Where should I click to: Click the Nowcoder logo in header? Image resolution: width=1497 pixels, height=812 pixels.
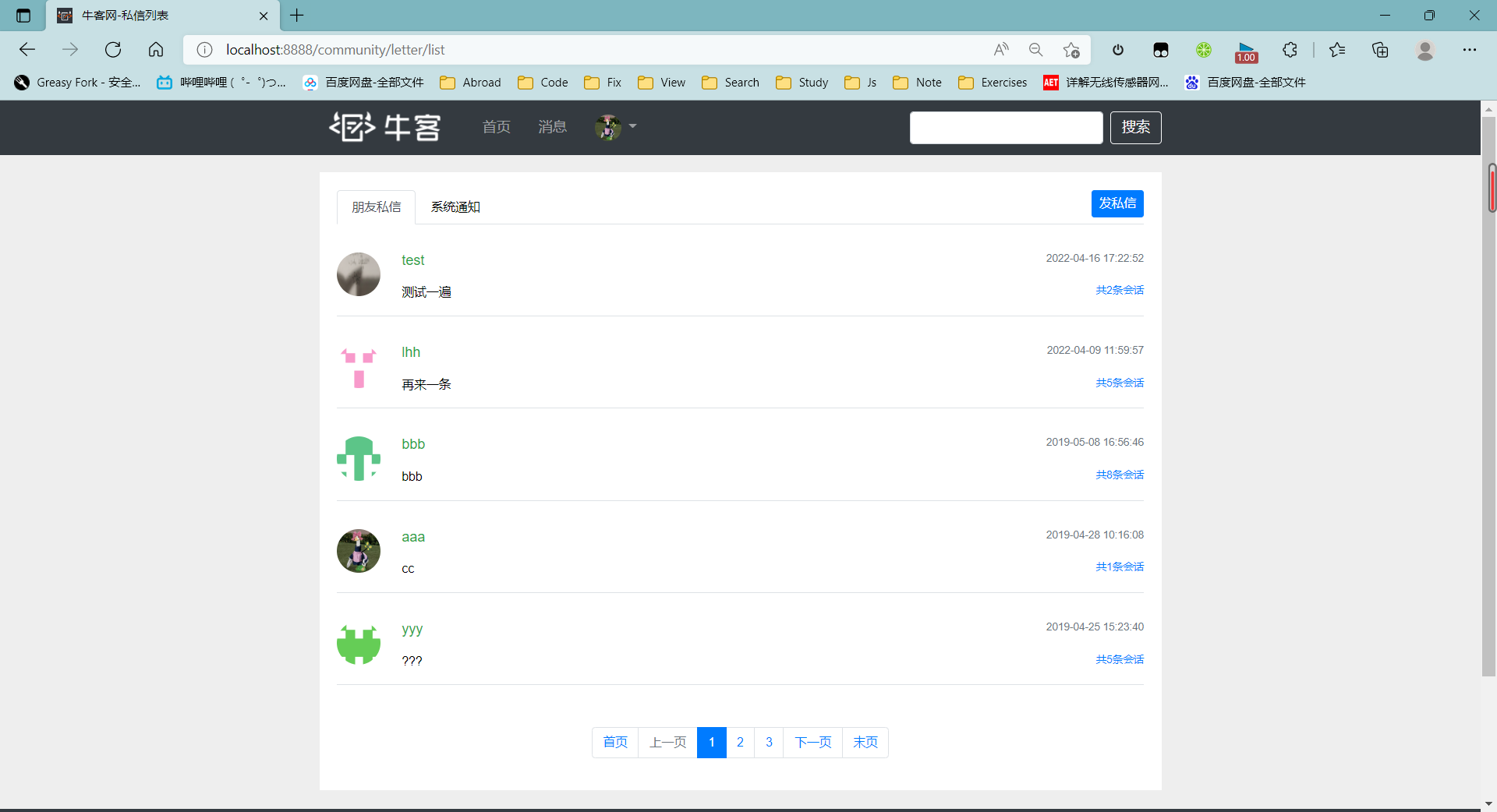[385, 127]
